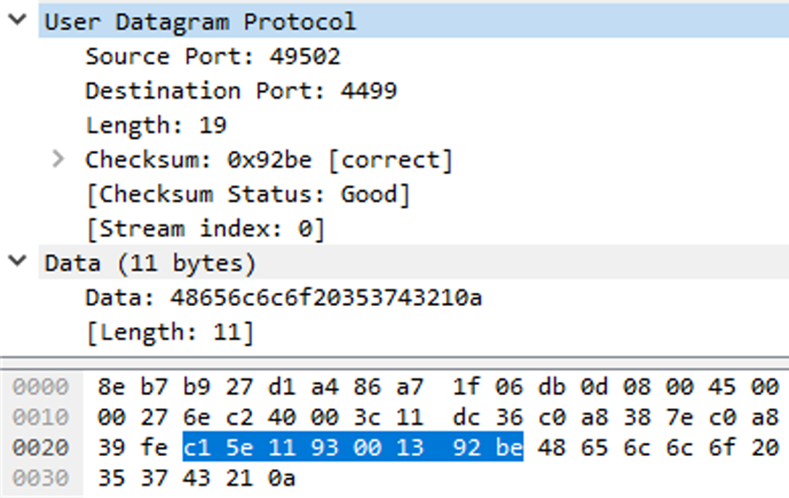
Task: Collapse the User Datagram Protocol section
Action: click(x=18, y=20)
